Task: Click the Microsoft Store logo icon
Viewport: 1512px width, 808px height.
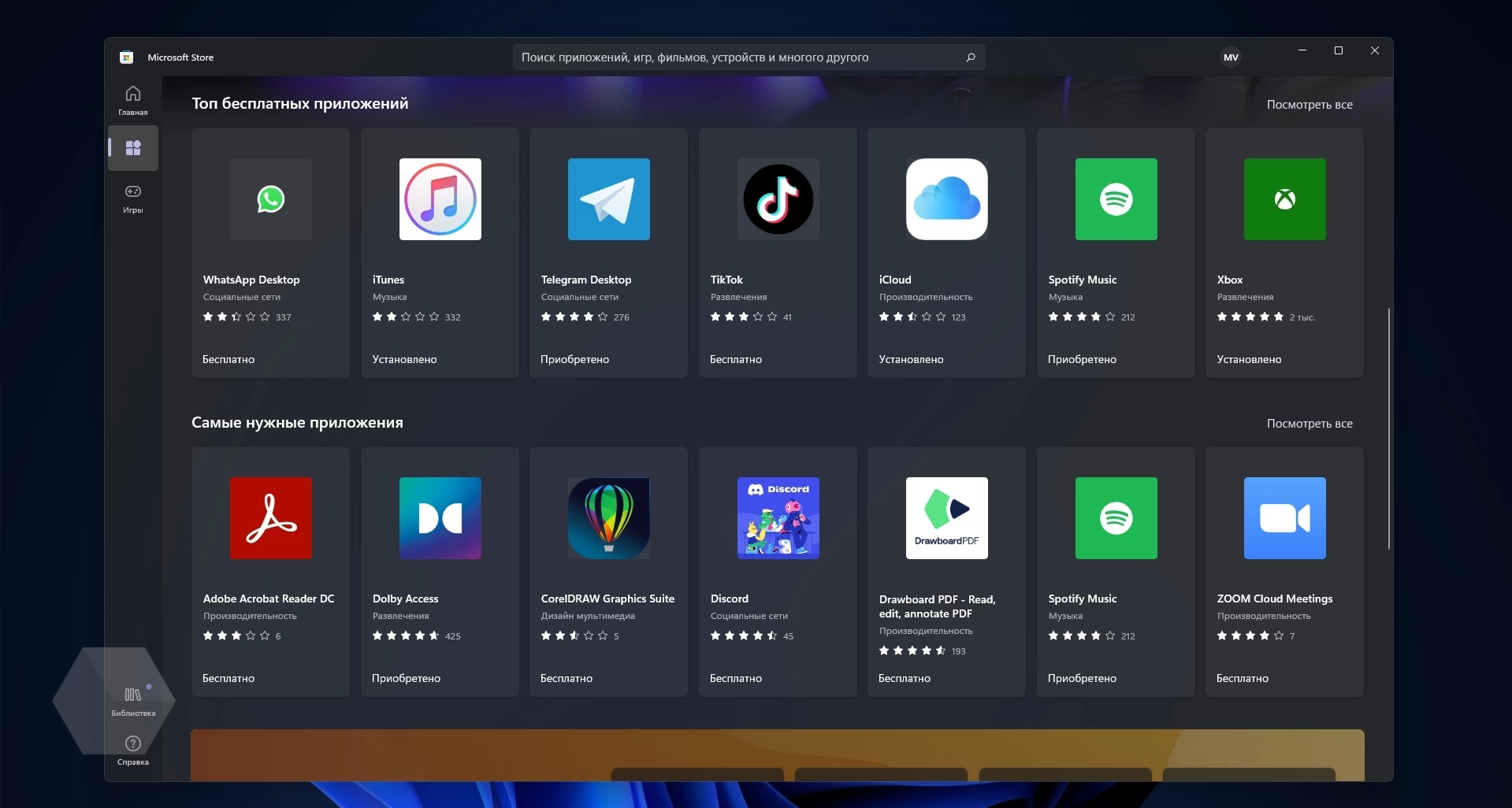Action: (126, 57)
